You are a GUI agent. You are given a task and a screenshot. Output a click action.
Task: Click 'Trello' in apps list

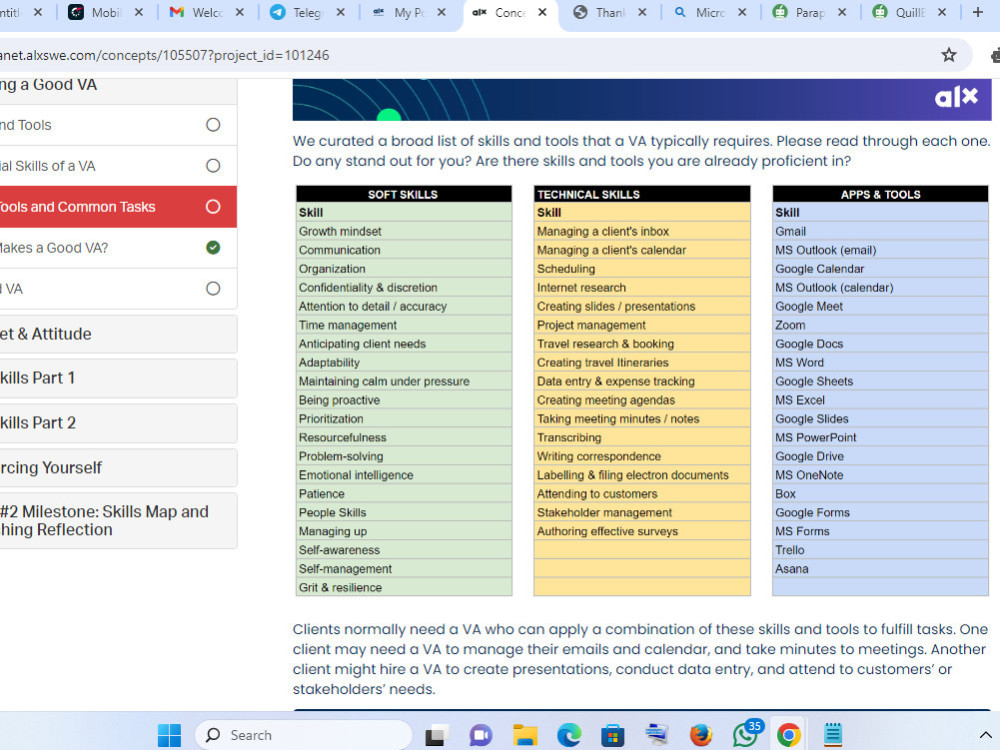click(790, 550)
